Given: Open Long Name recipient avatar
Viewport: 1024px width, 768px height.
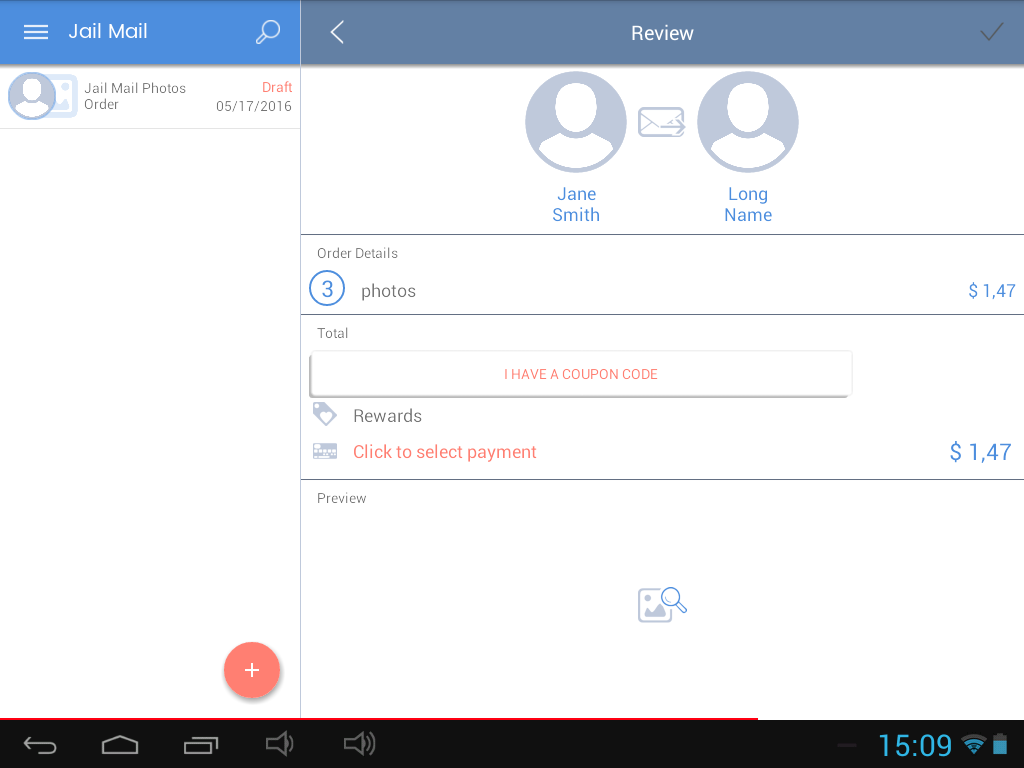Looking at the screenshot, I should [x=748, y=122].
